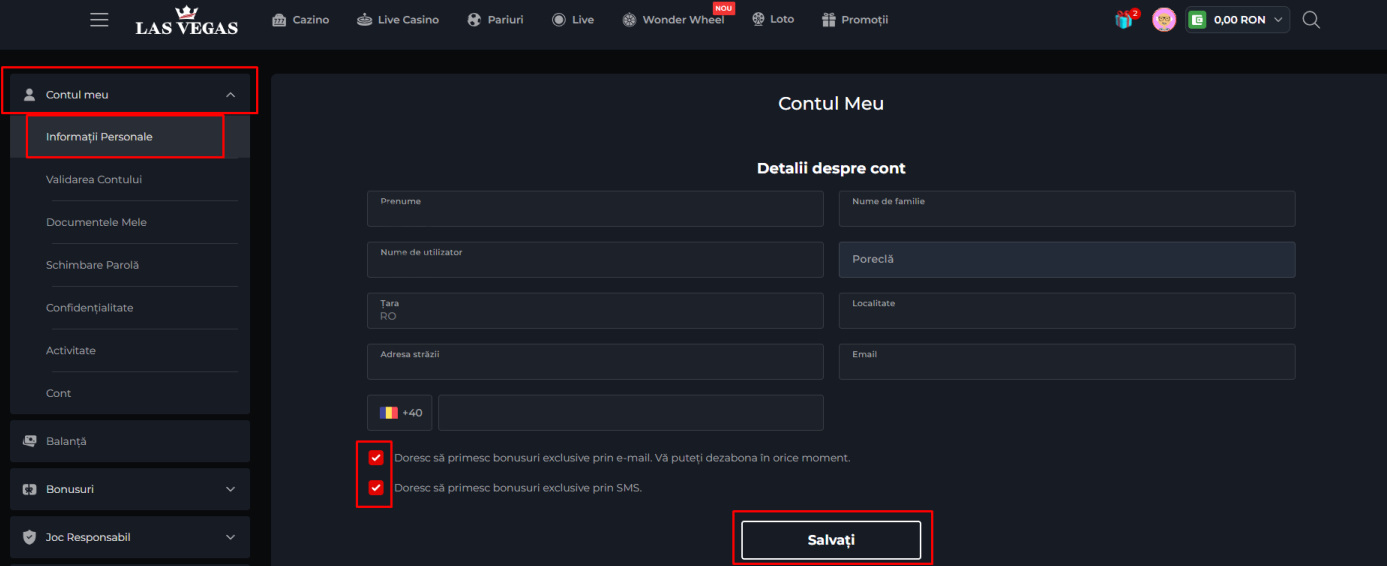This screenshot has width=1387, height=566.
Task: Open the gift box notifications icon
Action: point(1125,20)
